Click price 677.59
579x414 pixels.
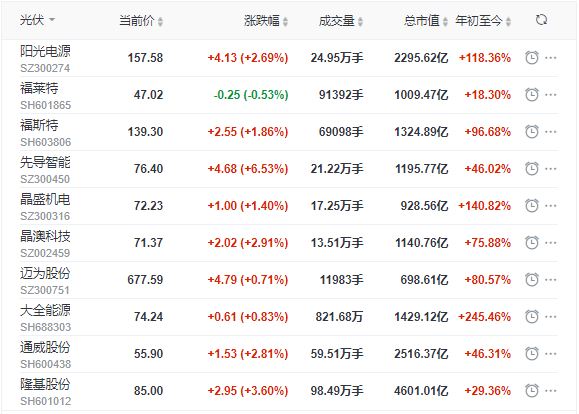(145, 280)
